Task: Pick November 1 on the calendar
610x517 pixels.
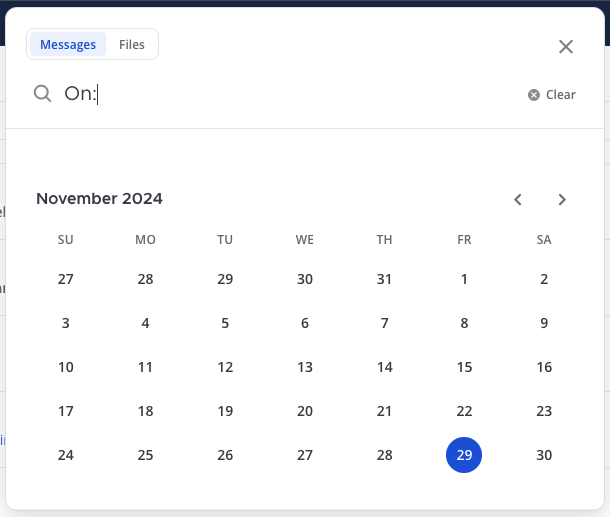Action: 464,279
